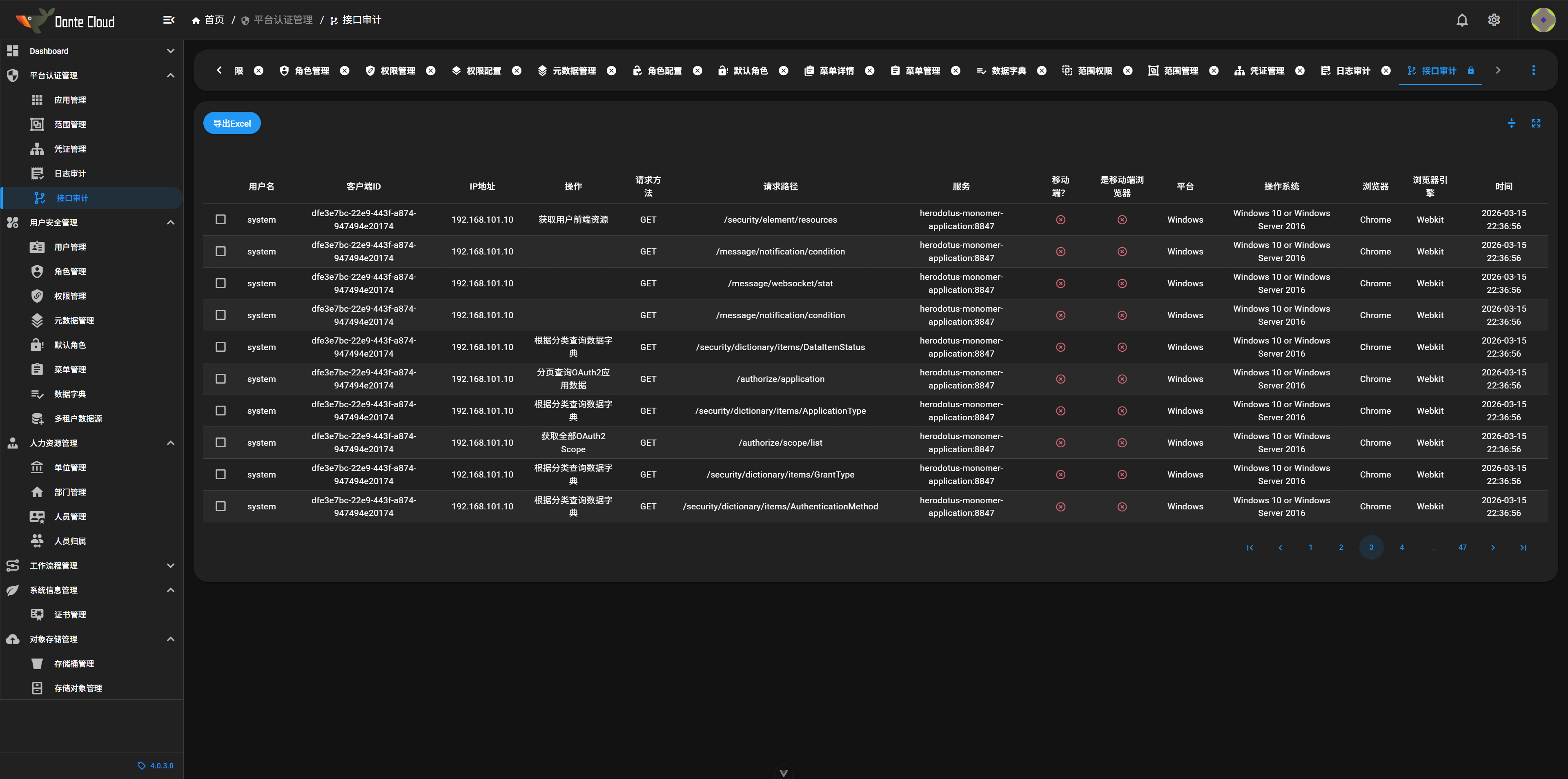Close the 角色管理 tab
1568x779 pixels.
click(345, 71)
